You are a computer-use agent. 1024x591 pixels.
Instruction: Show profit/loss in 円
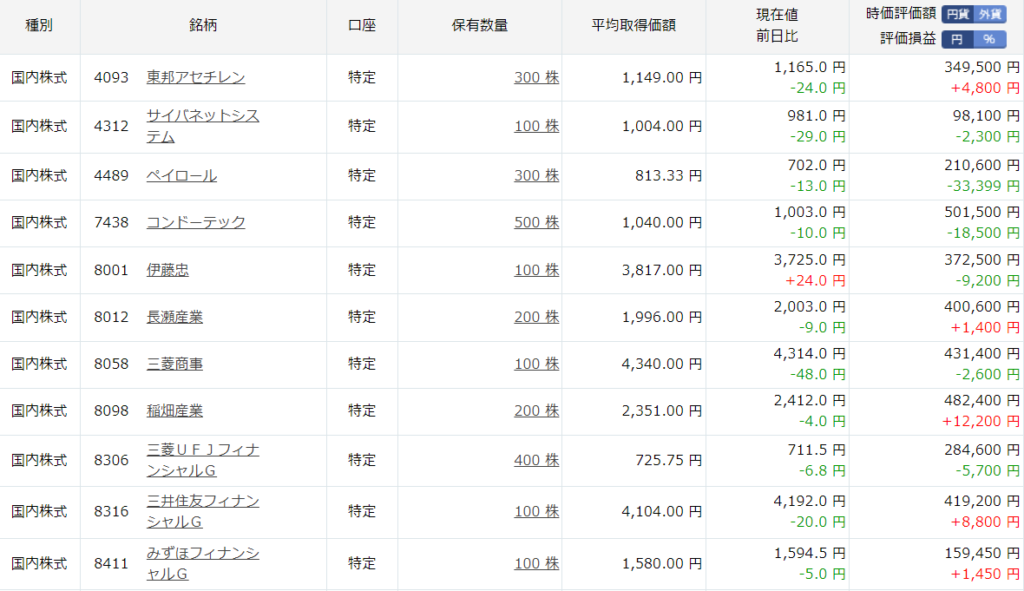(x=957, y=39)
